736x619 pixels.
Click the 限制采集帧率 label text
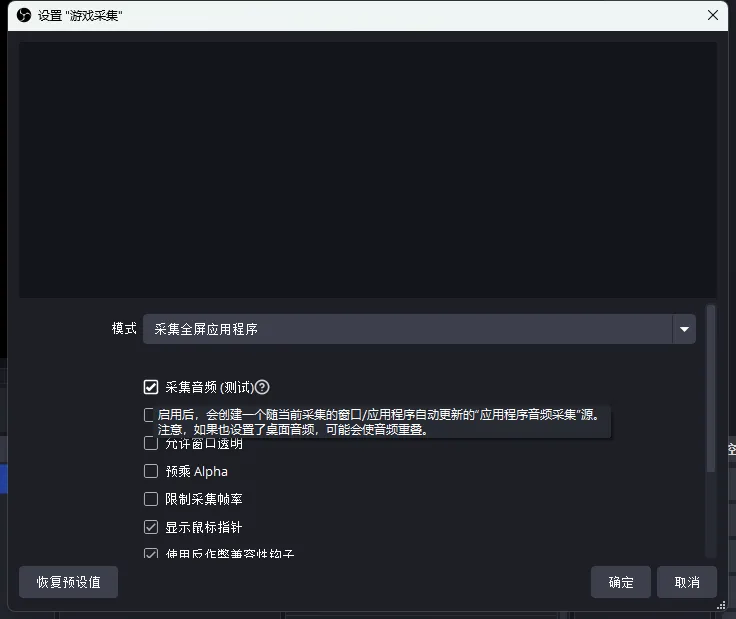(204, 499)
